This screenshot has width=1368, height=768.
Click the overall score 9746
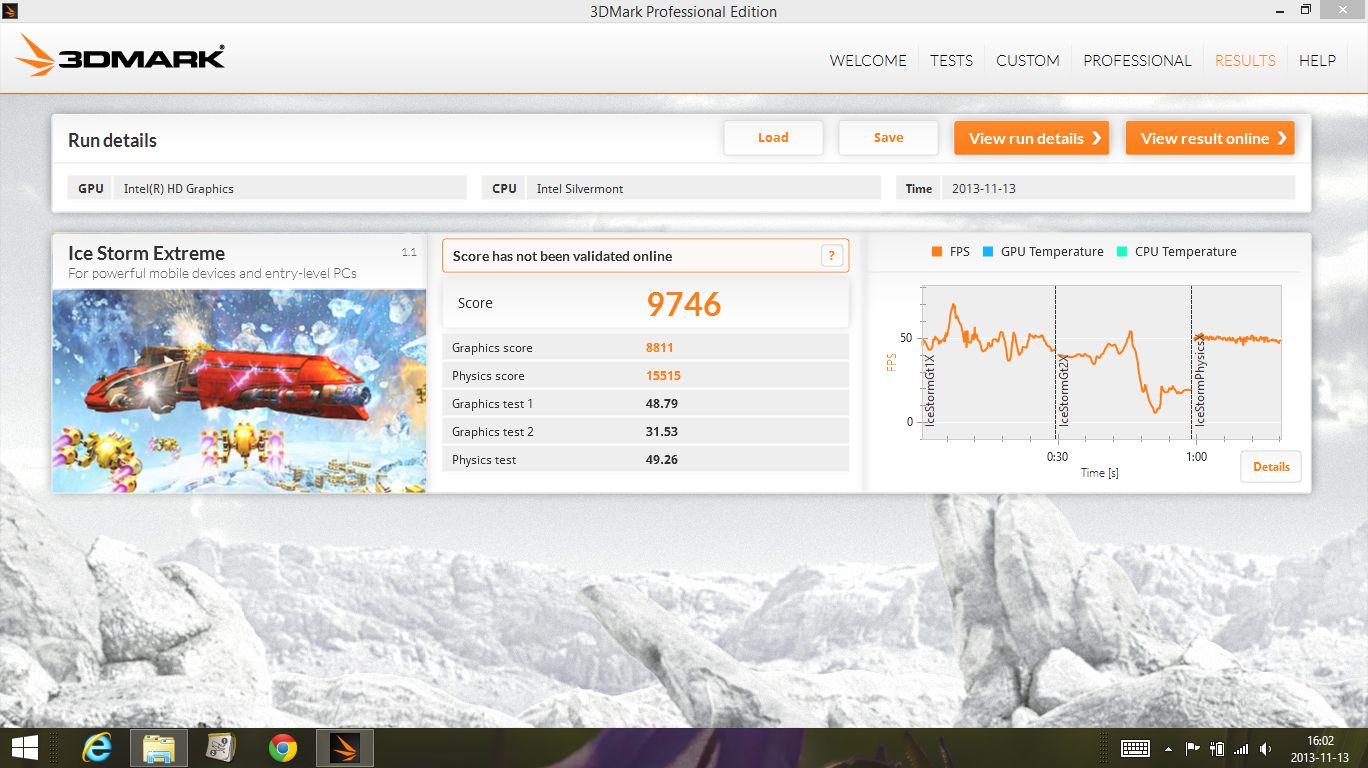click(x=684, y=304)
